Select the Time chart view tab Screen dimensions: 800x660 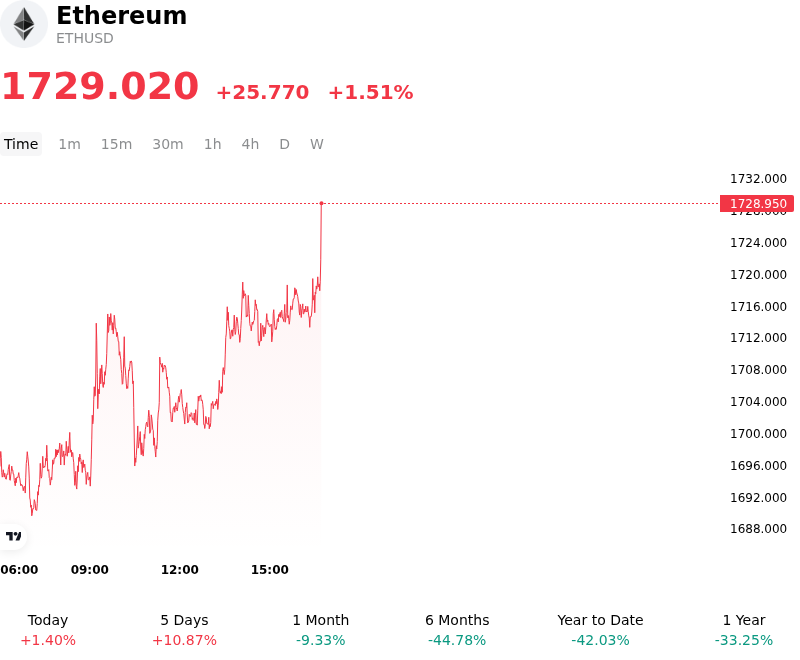(21, 144)
